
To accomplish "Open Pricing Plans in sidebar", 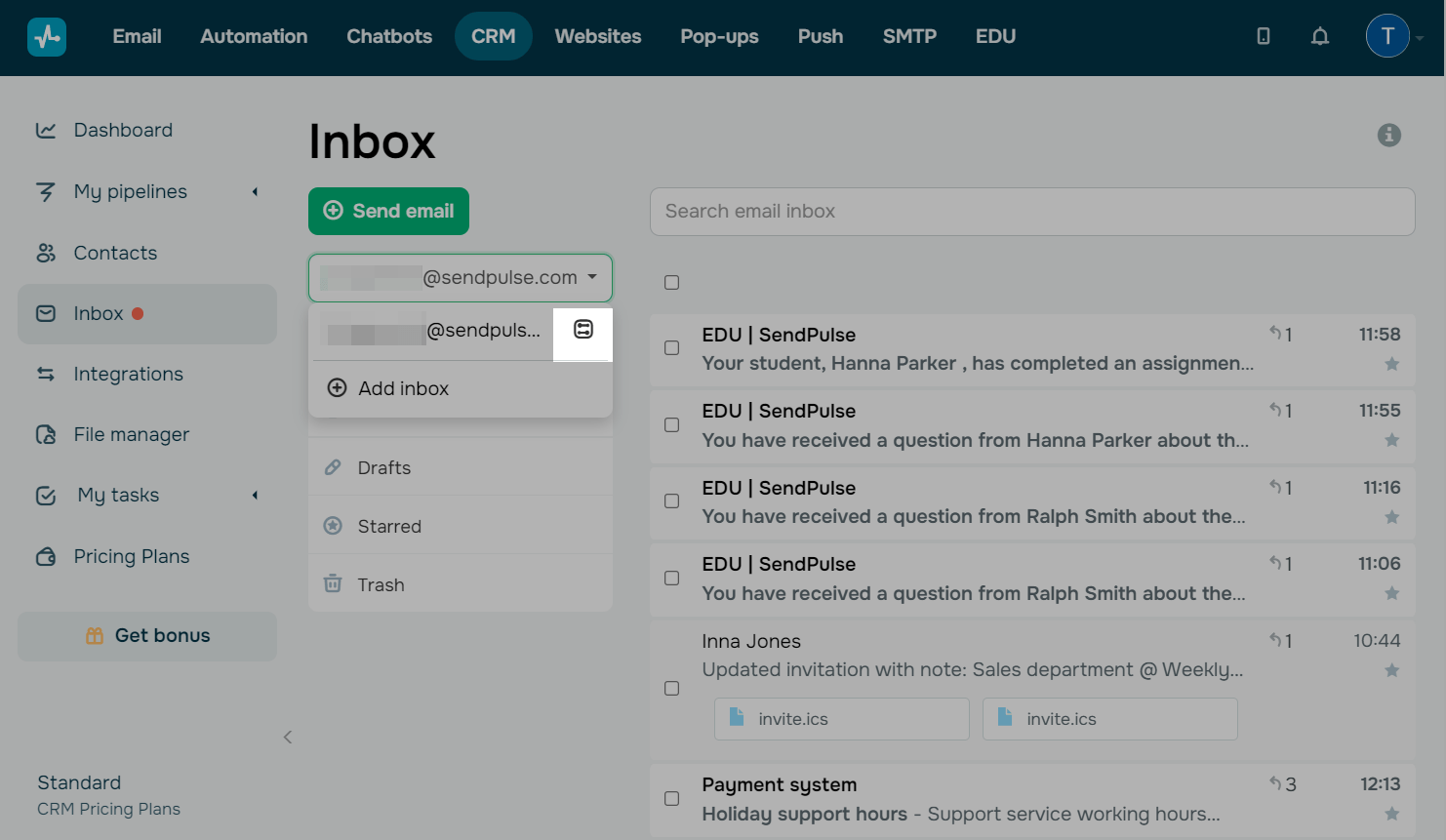I will [147, 557].
